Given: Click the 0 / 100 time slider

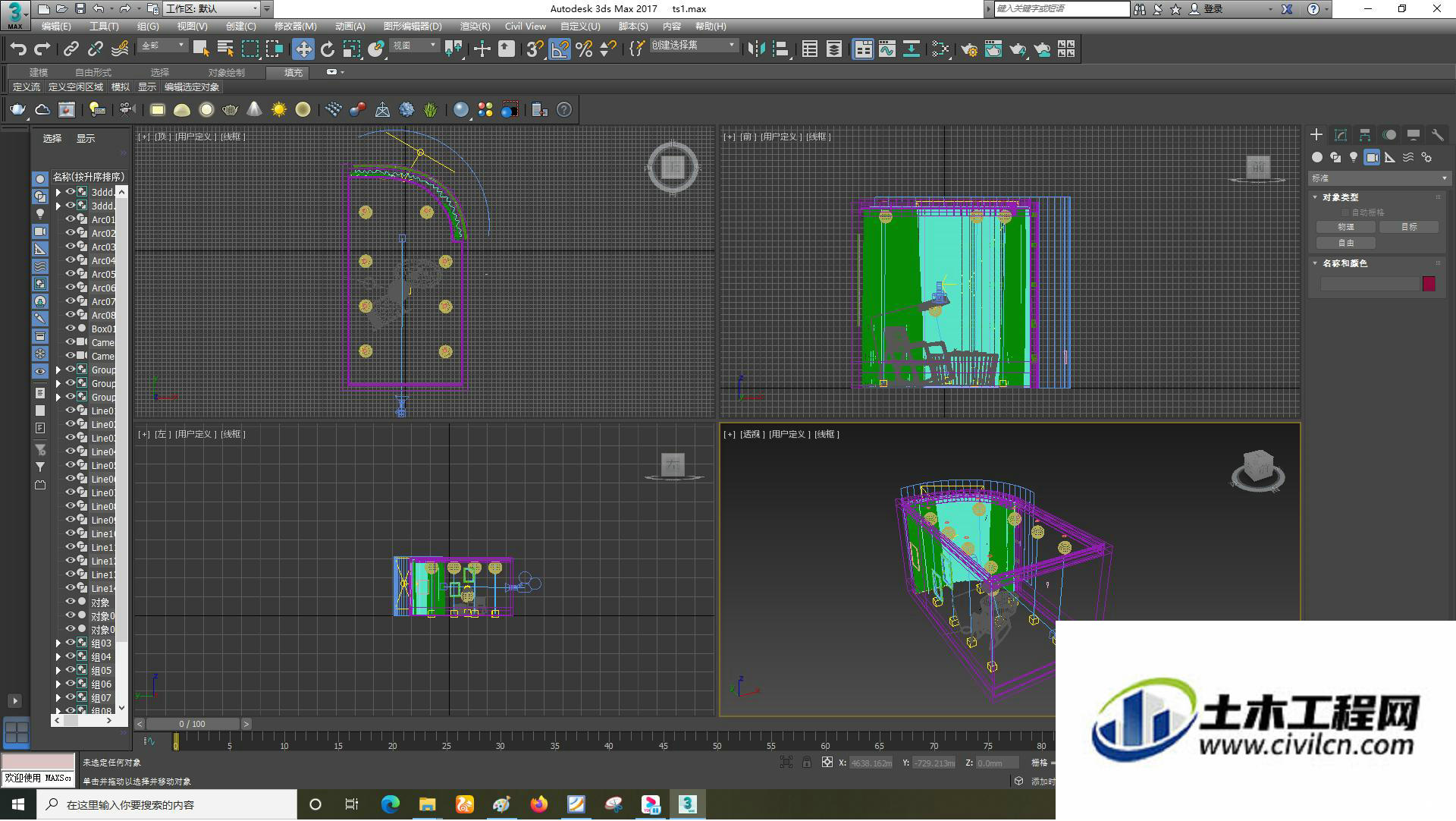Looking at the screenshot, I should pos(193,724).
